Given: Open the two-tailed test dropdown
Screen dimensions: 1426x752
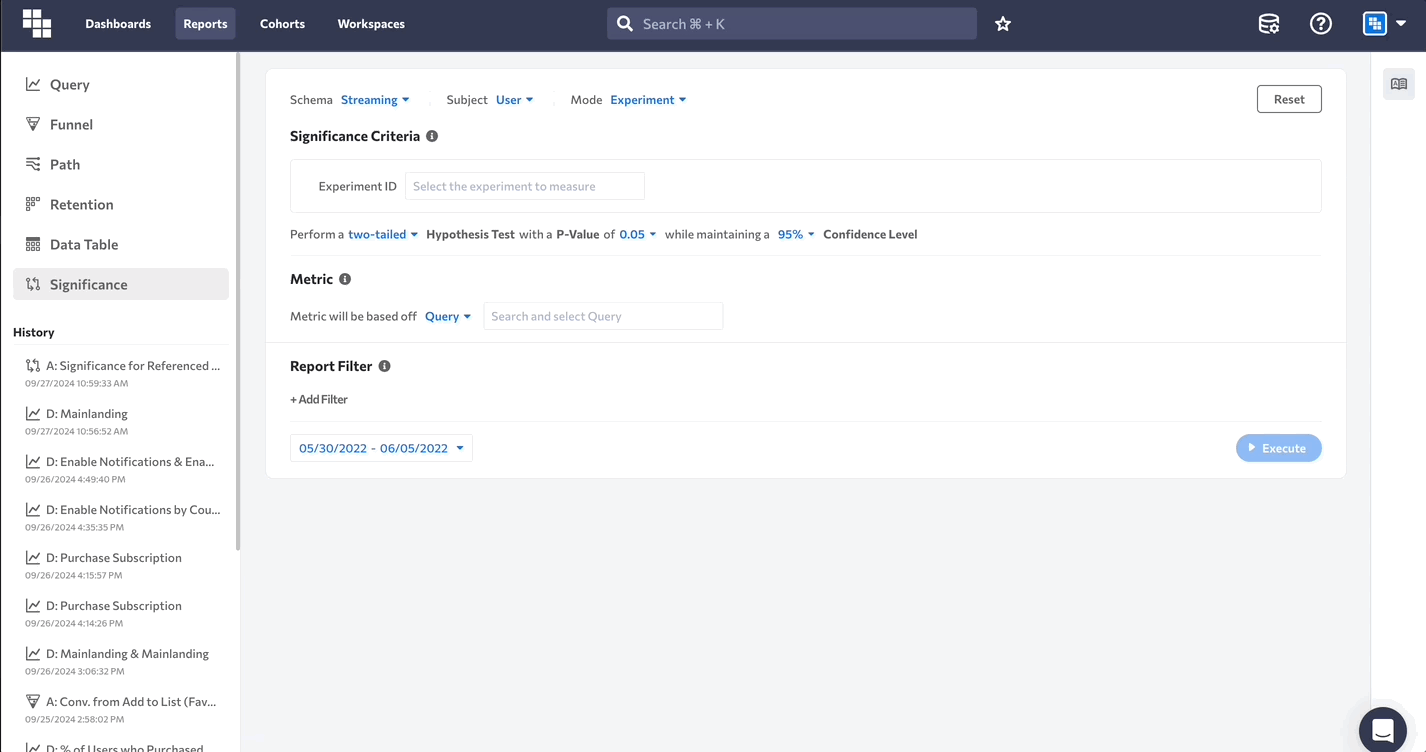Looking at the screenshot, I should pos(383,234).
